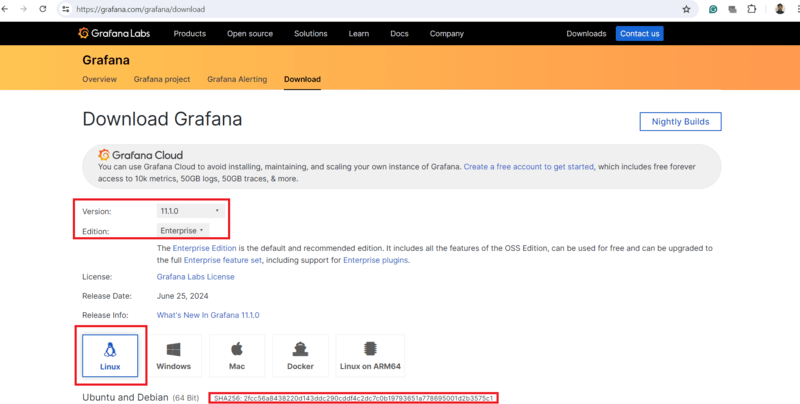Click the browser back arrow
Image resolution: width=800 pixels, height=404 pixels.
click(5, 9)
